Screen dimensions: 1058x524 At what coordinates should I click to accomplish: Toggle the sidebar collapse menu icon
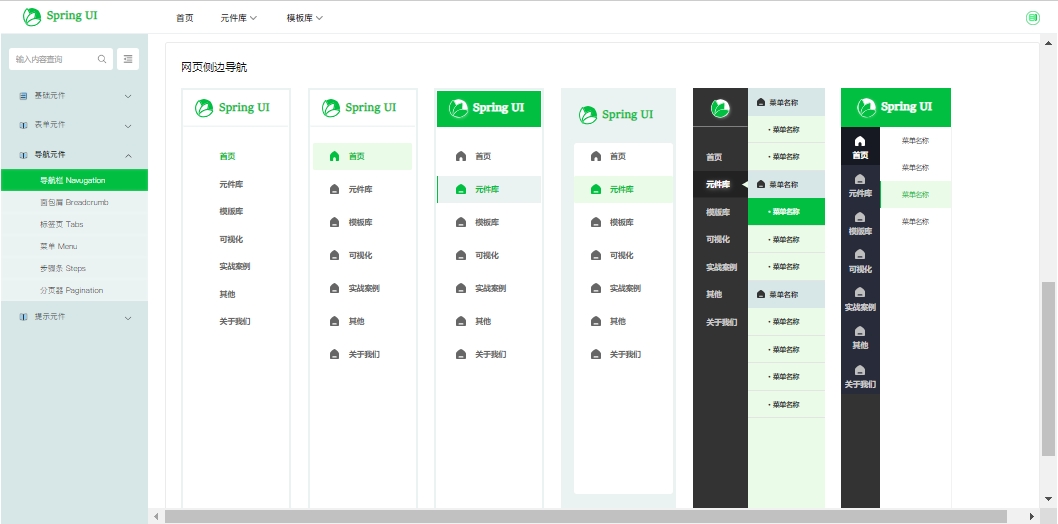click(x=128, y=60)
